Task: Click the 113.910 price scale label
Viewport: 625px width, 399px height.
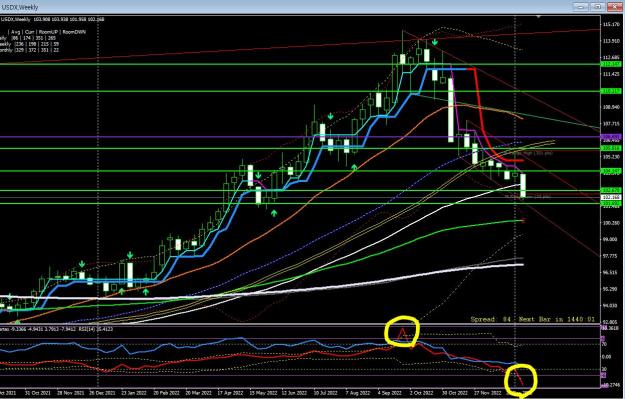Action: pos(611,41)
